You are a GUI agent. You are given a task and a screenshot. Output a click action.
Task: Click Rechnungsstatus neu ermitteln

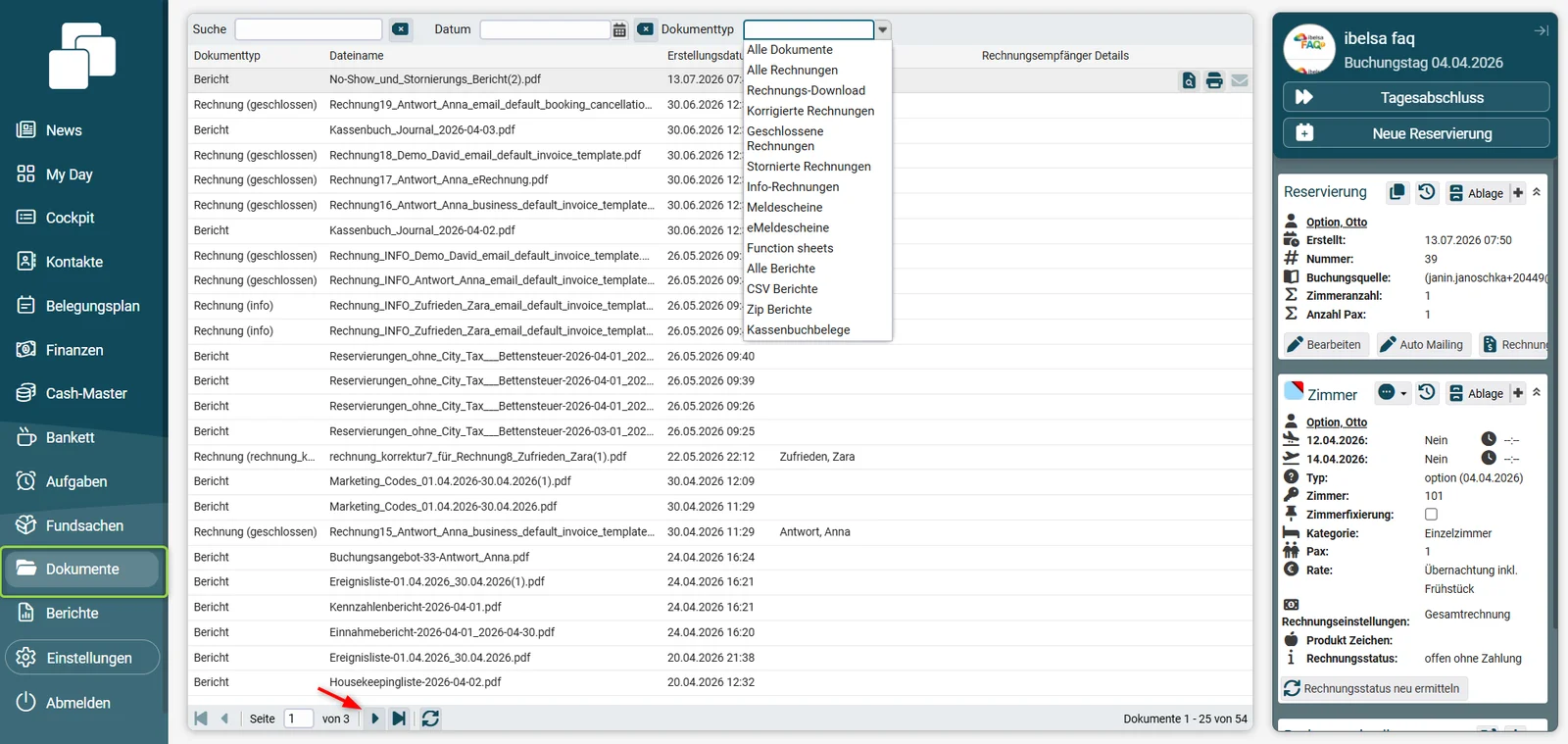coord(1375,689)
